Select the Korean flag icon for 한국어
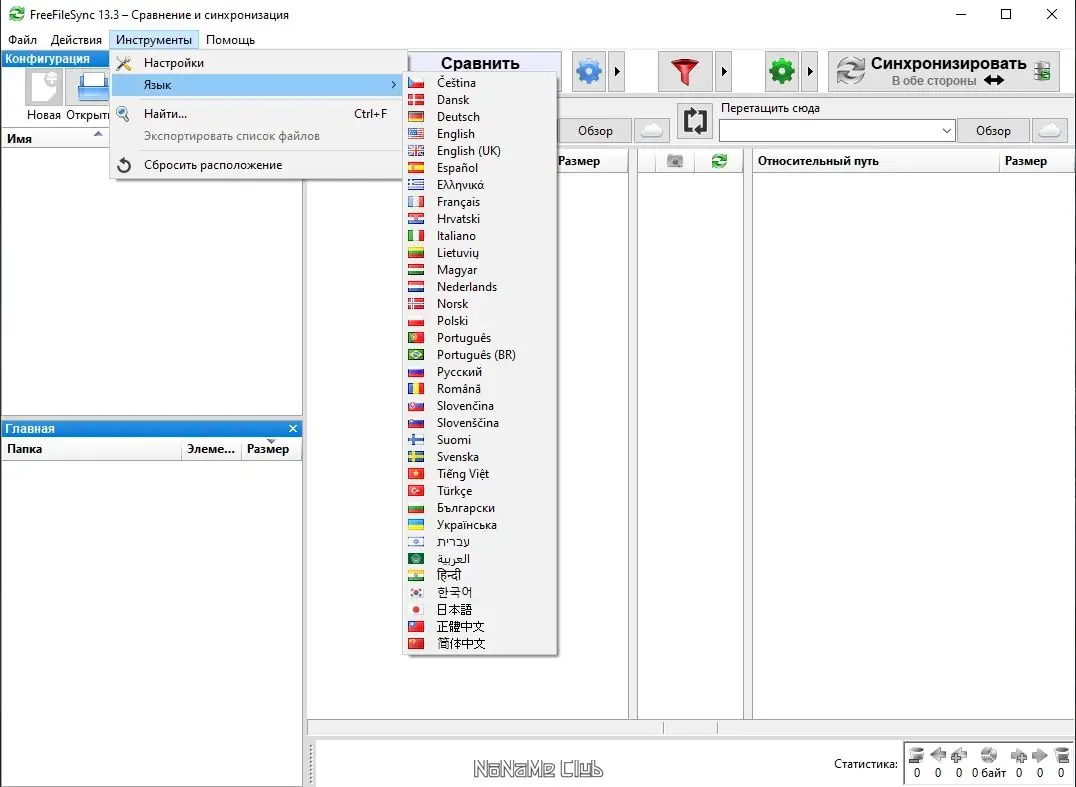 [416, 592]
